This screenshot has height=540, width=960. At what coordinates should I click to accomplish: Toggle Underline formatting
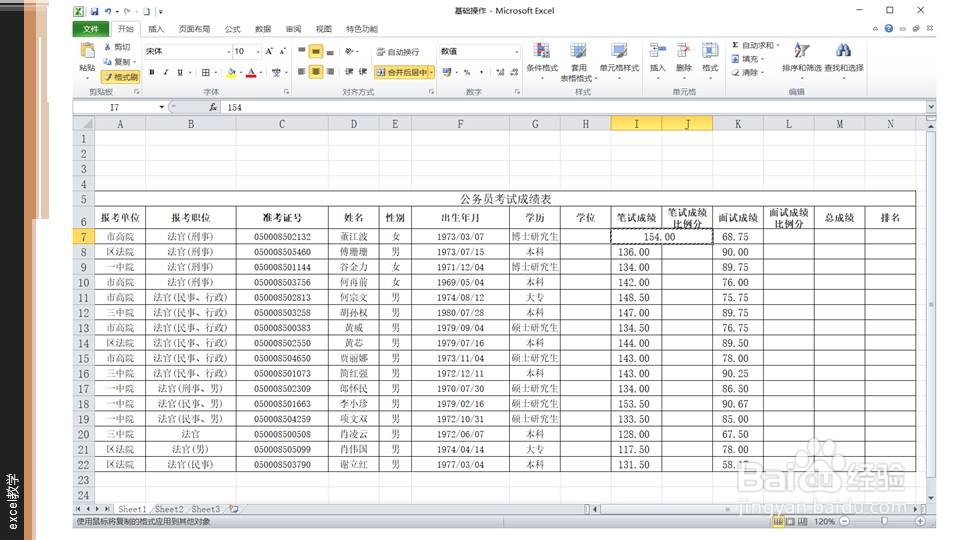click(x=179, y=72)
